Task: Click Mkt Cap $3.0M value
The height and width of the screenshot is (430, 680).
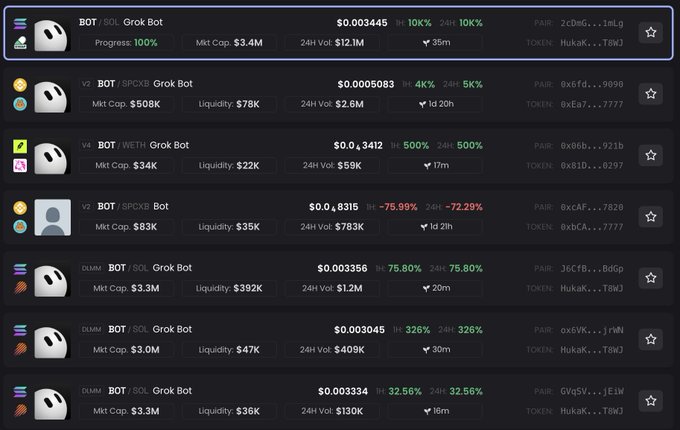Action: [145, 350]
